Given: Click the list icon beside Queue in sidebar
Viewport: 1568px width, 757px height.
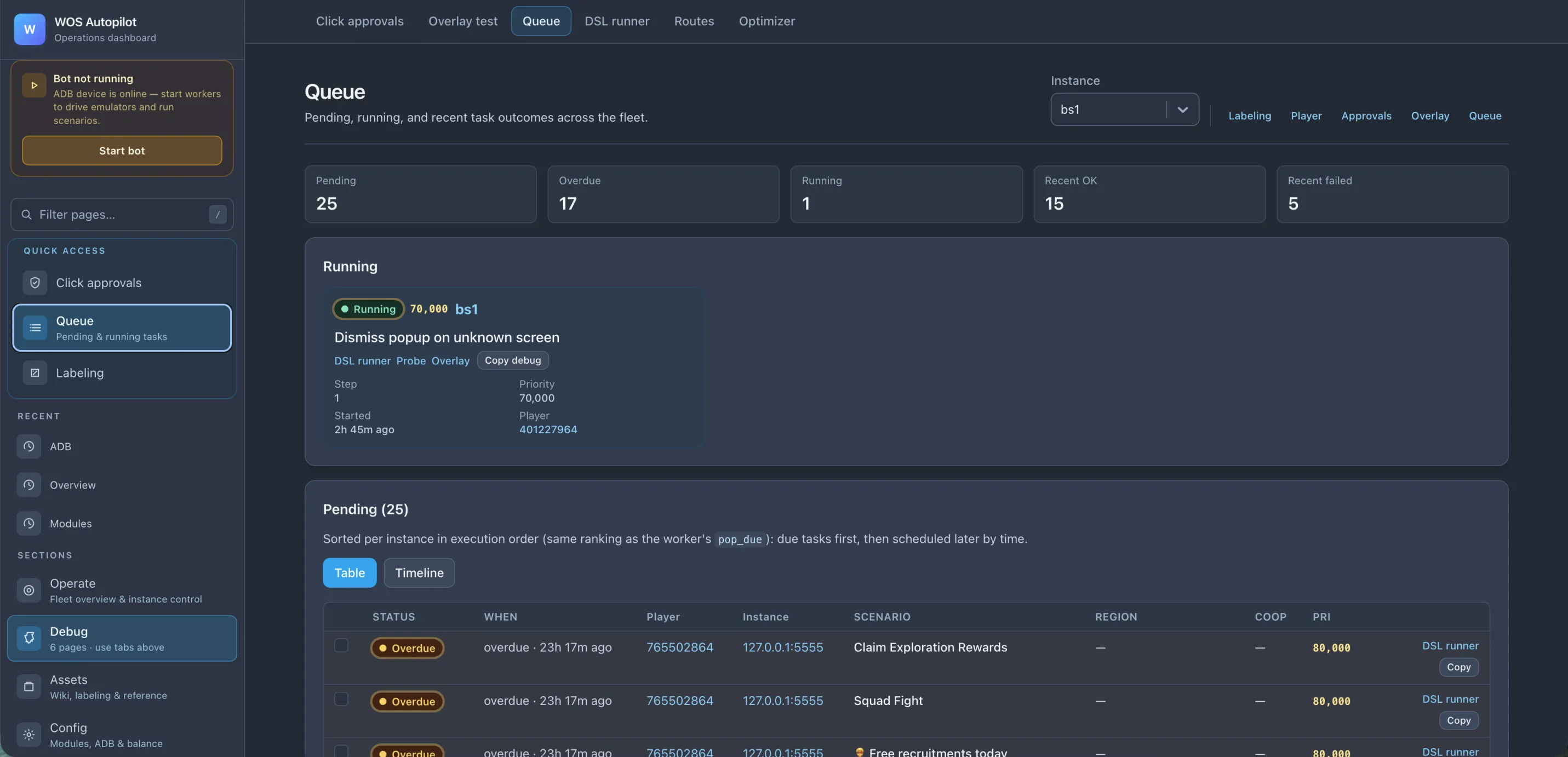Looking at the screenshot, I should click(x=35, y=328).
